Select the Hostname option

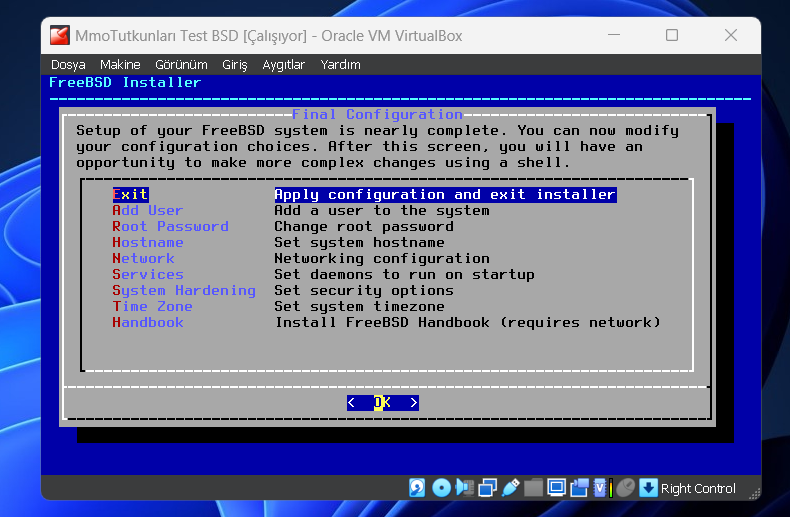point(148,242)
